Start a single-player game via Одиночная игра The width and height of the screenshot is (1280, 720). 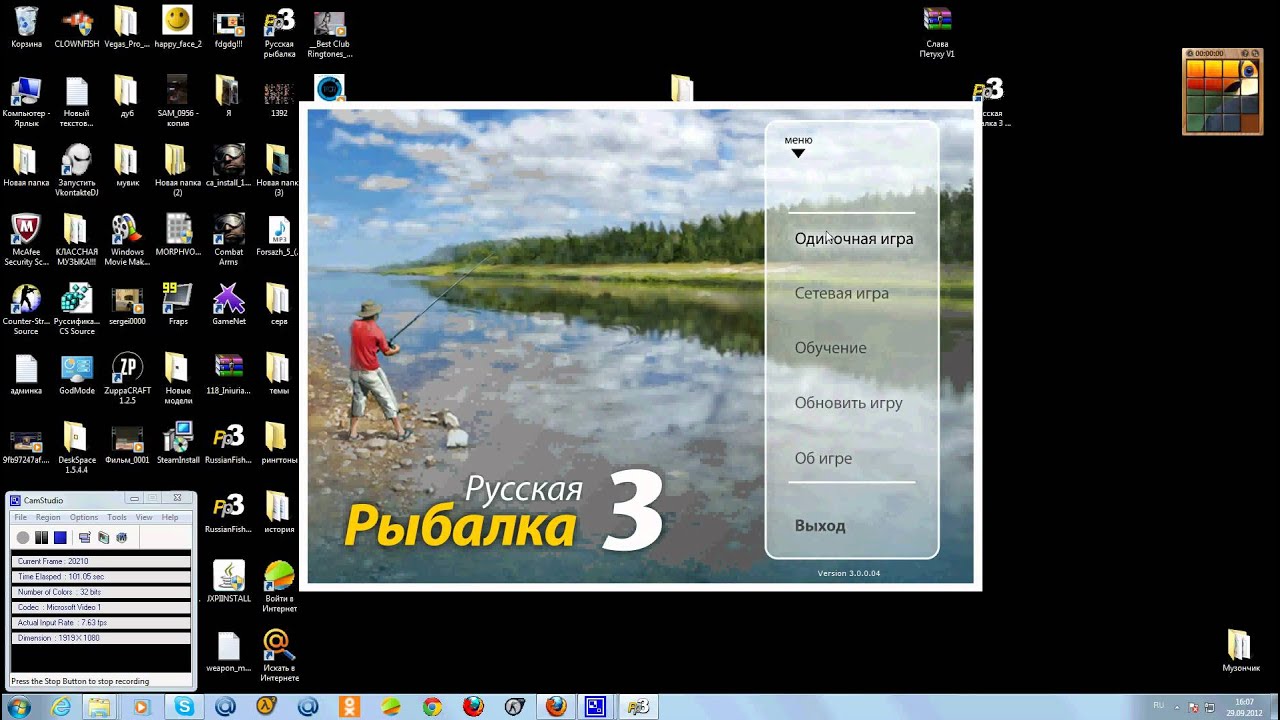coord(853,239)
